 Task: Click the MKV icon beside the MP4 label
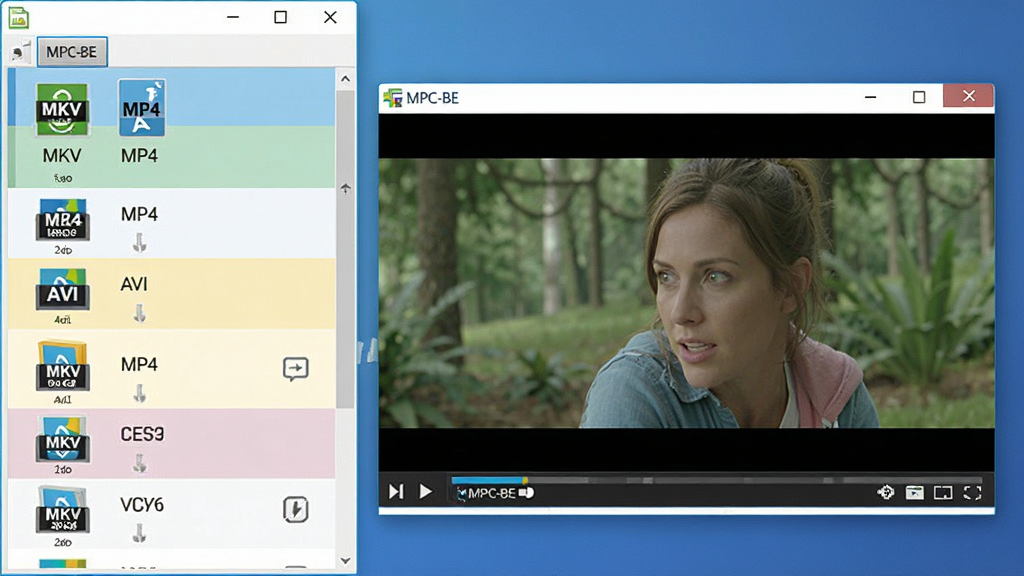click(62, 366)
